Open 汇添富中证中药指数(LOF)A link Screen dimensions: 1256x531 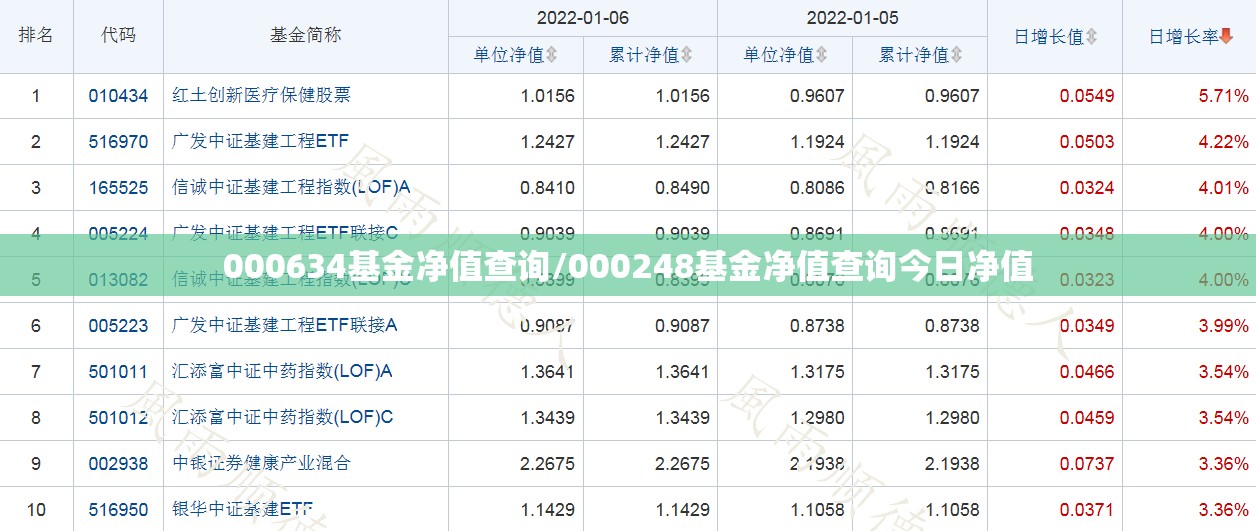coord(282,371)
